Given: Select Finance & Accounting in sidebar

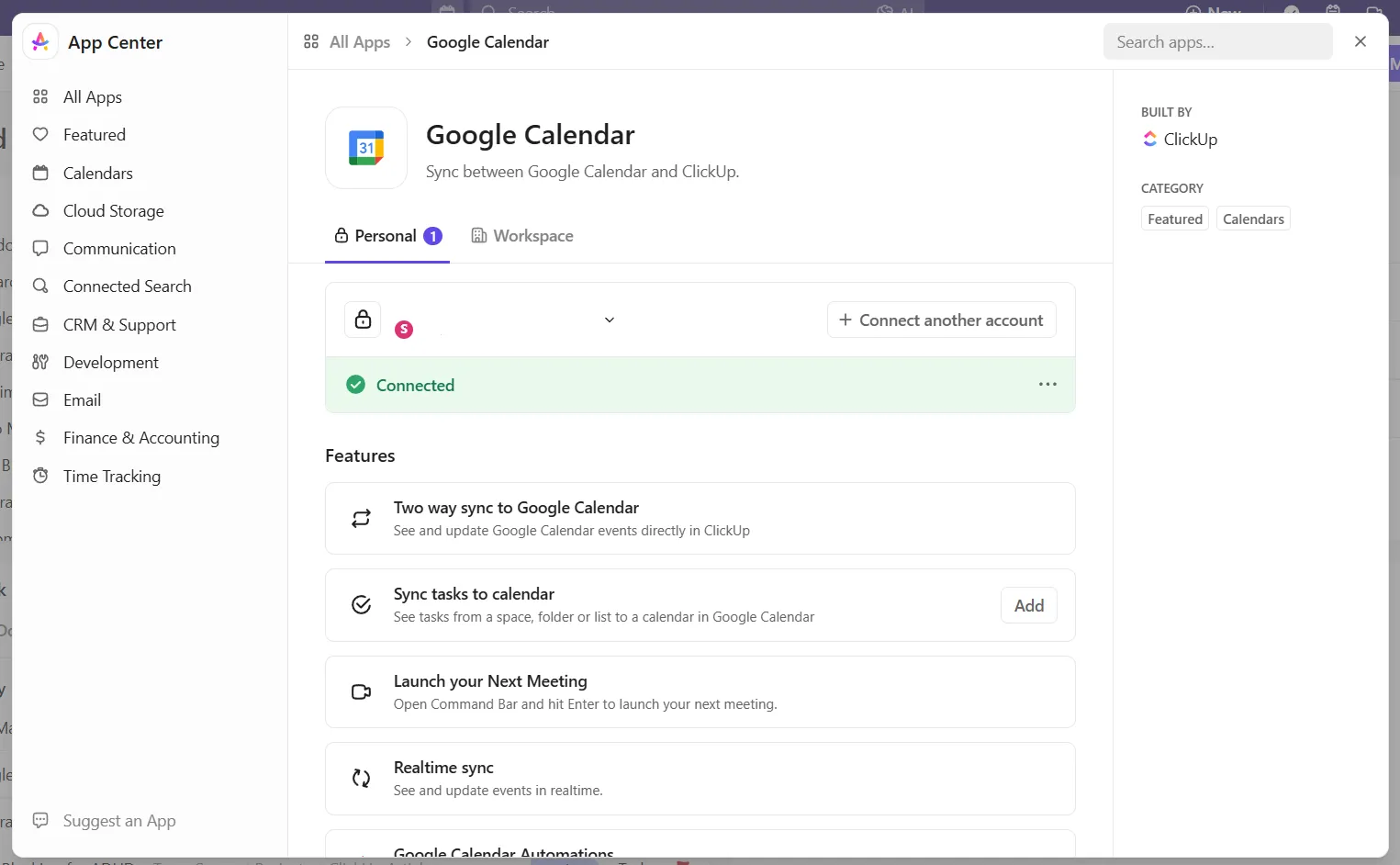Looking at the screenshot, I should pos(141,438).
